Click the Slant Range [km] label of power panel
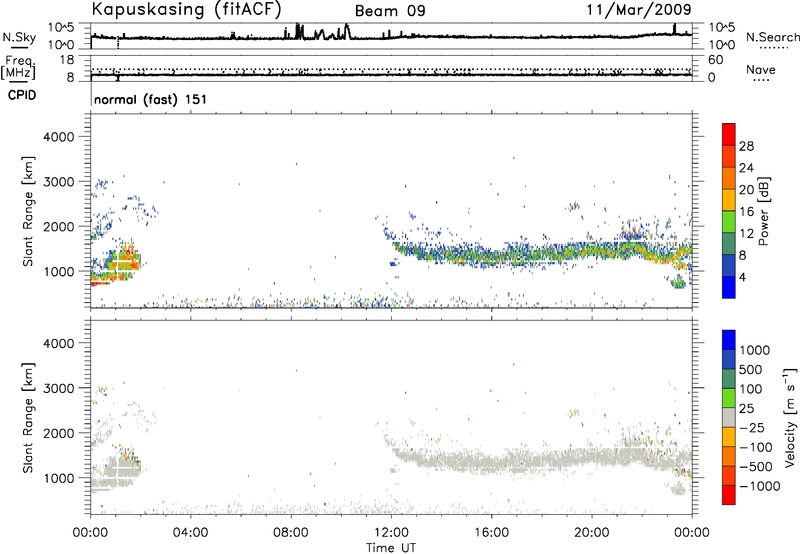Viewport: 800px width, 554px height. [28, 211]
